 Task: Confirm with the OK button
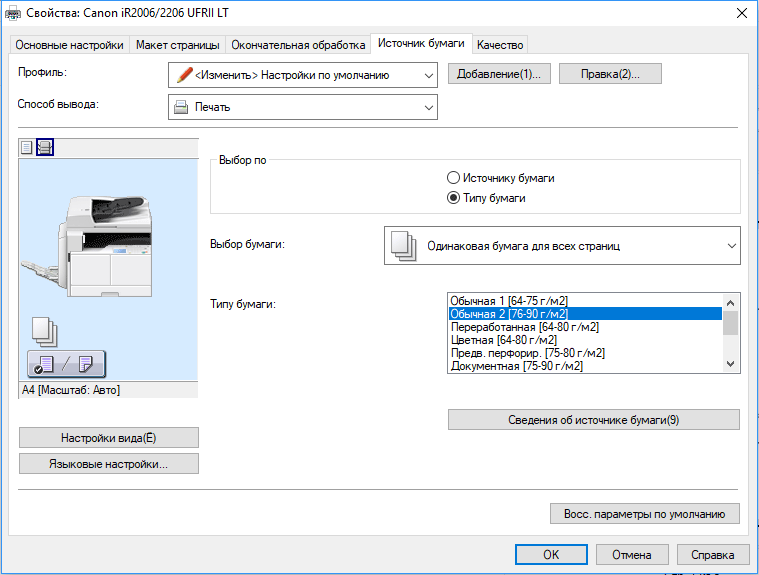551,554
